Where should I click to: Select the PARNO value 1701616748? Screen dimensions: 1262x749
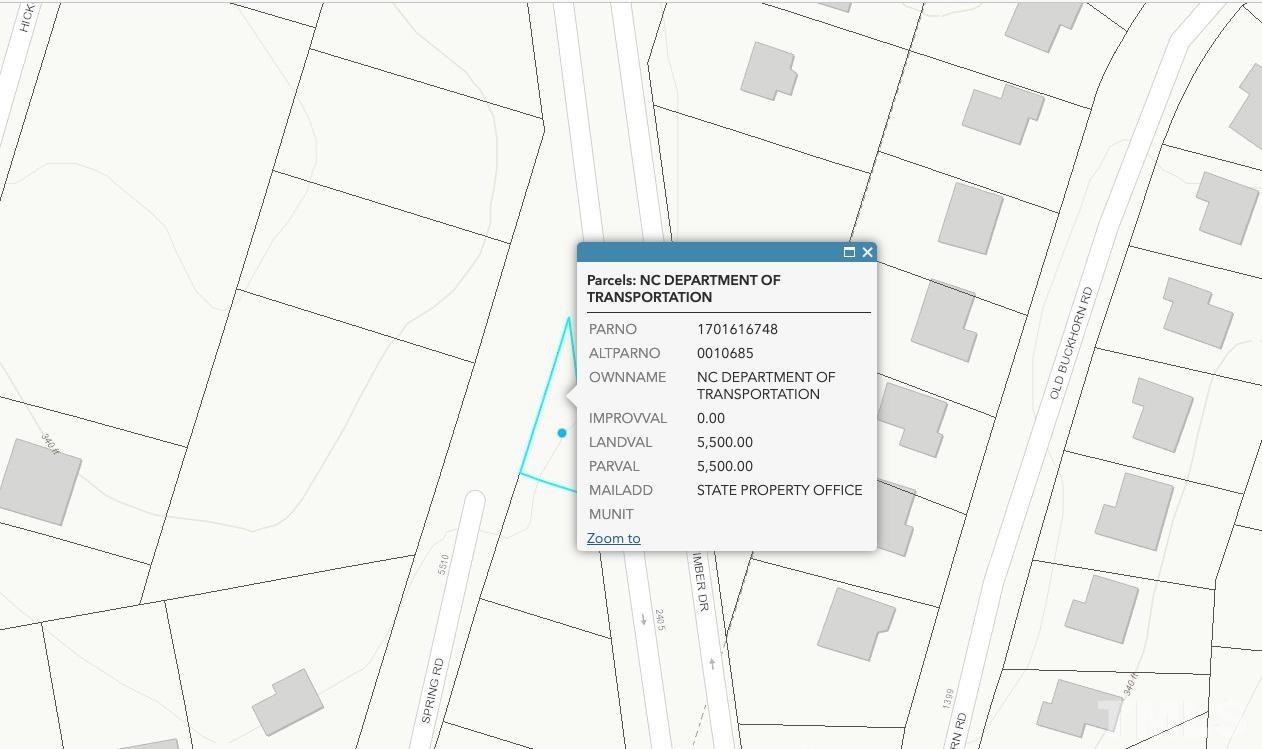tap(737, 329)
